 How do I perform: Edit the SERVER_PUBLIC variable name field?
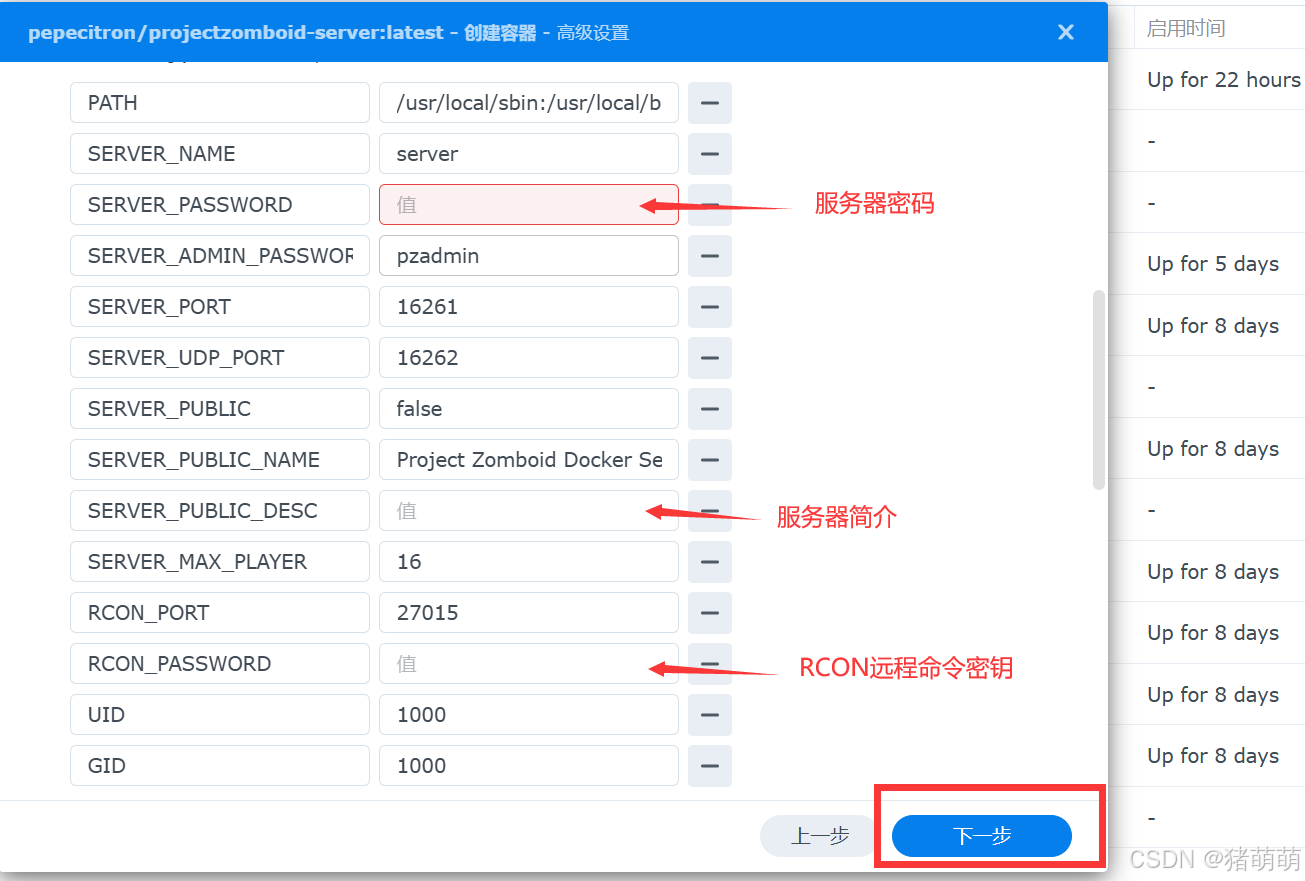pos(220,409)
